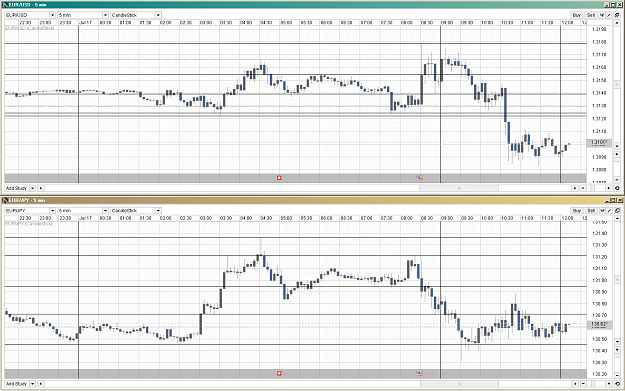Click Jul 17 date label on EUR/JPY time axis
This screenshot has width=625, height=391.
coord(85,218)
